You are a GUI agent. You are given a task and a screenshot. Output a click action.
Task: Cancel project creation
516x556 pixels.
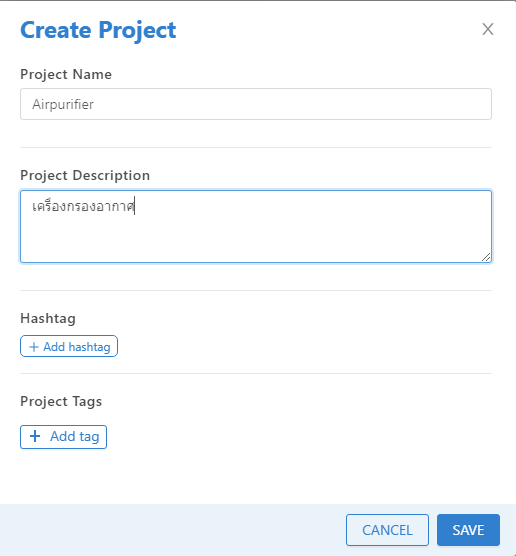[x=387, y=530]
